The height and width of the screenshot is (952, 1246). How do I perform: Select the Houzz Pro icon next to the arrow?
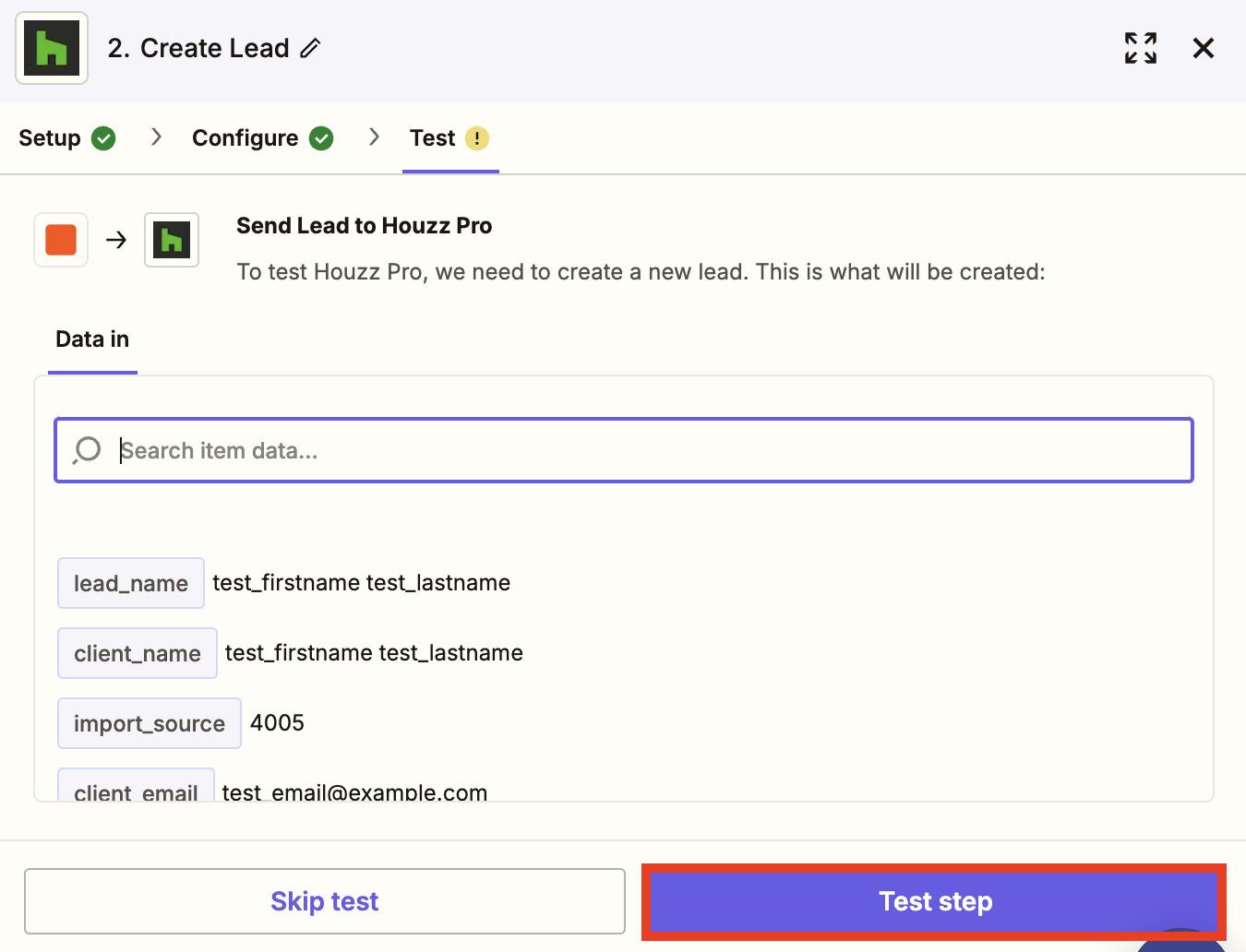click(171, 239)
